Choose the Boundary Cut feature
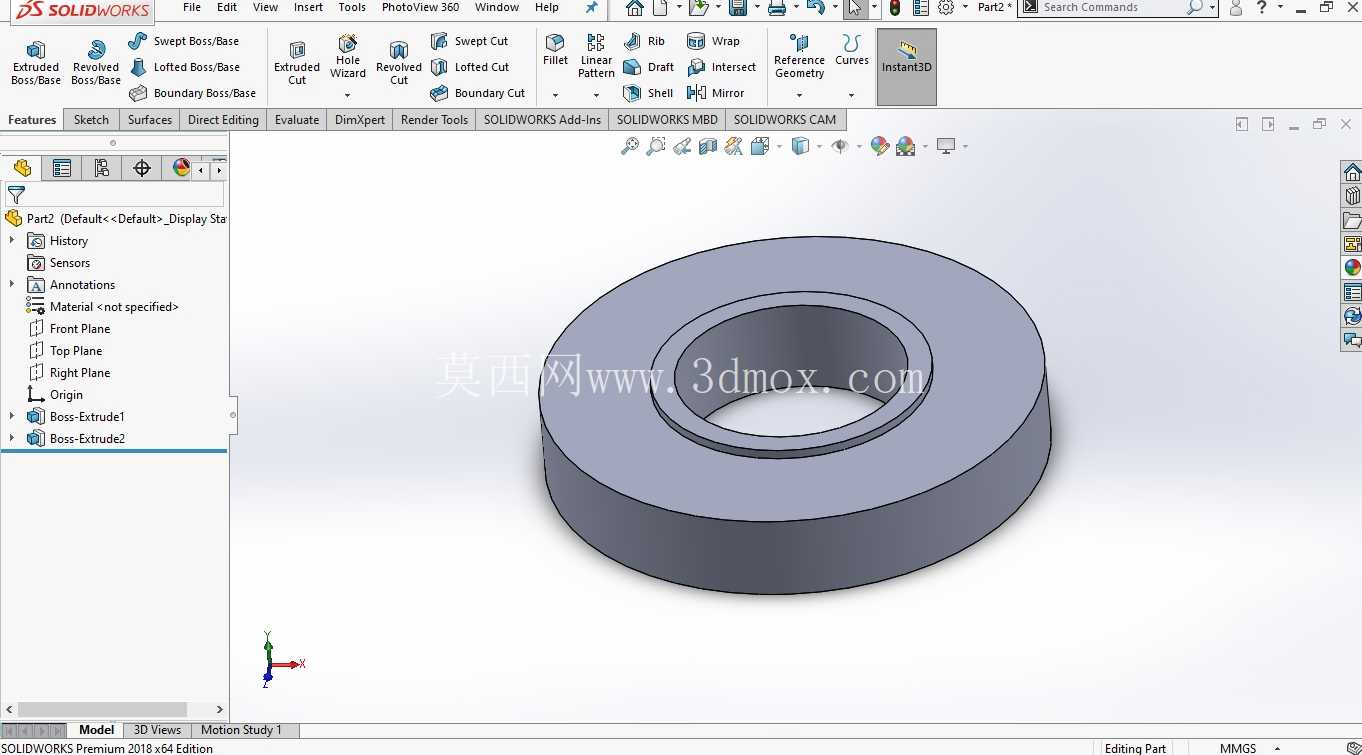The width and height of the screenshot is (1362, 755). [x=477, y=93]
